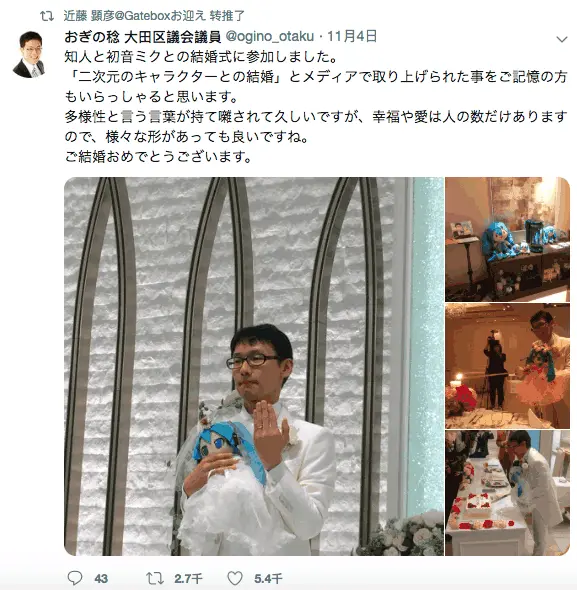
Task: Click the 2.7千 retweet count
Action: point(188,579)
